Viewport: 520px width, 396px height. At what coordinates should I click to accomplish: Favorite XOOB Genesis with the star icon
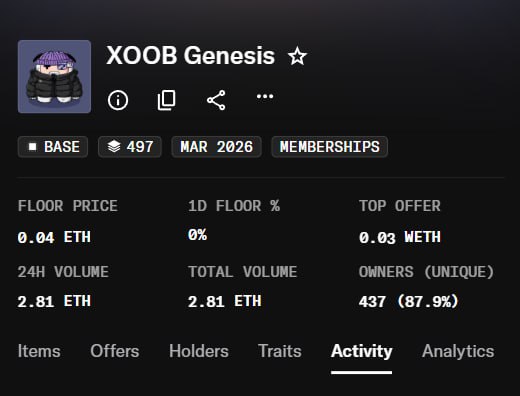coord(297,56)
